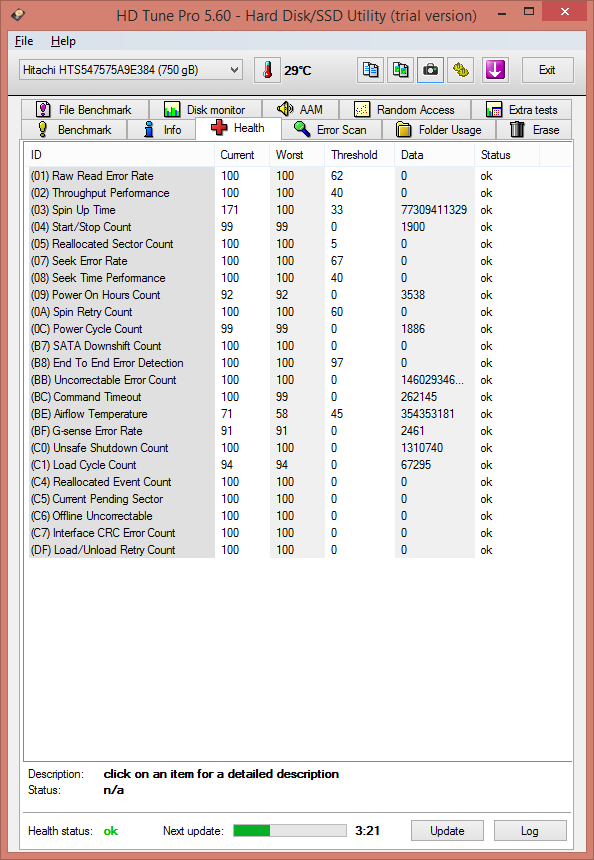Switch to the Erase tab
Viewport: 594px width, 860px height.
[x=534, y=130]
